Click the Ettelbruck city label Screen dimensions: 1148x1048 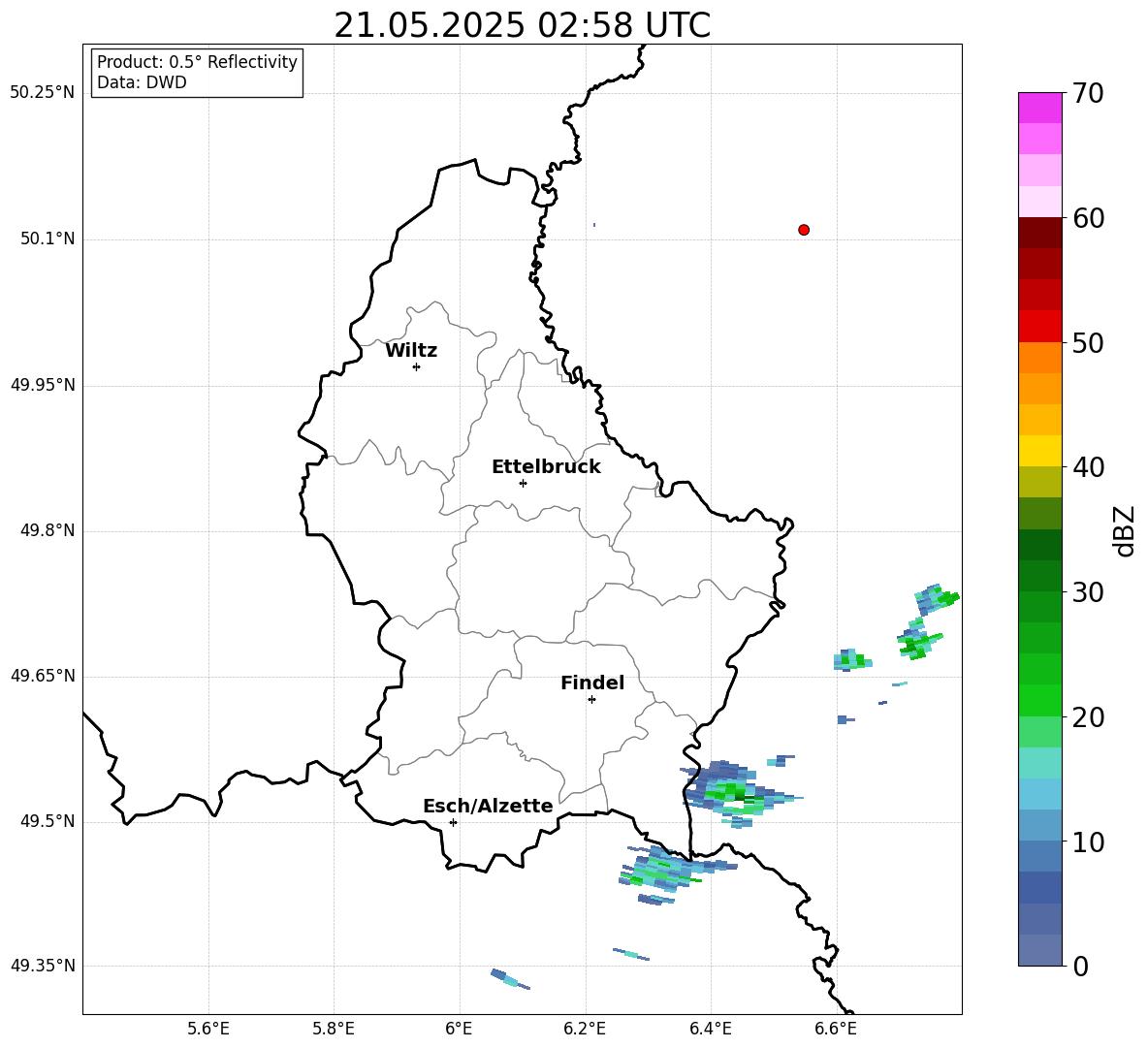click(x=546, y=467)
